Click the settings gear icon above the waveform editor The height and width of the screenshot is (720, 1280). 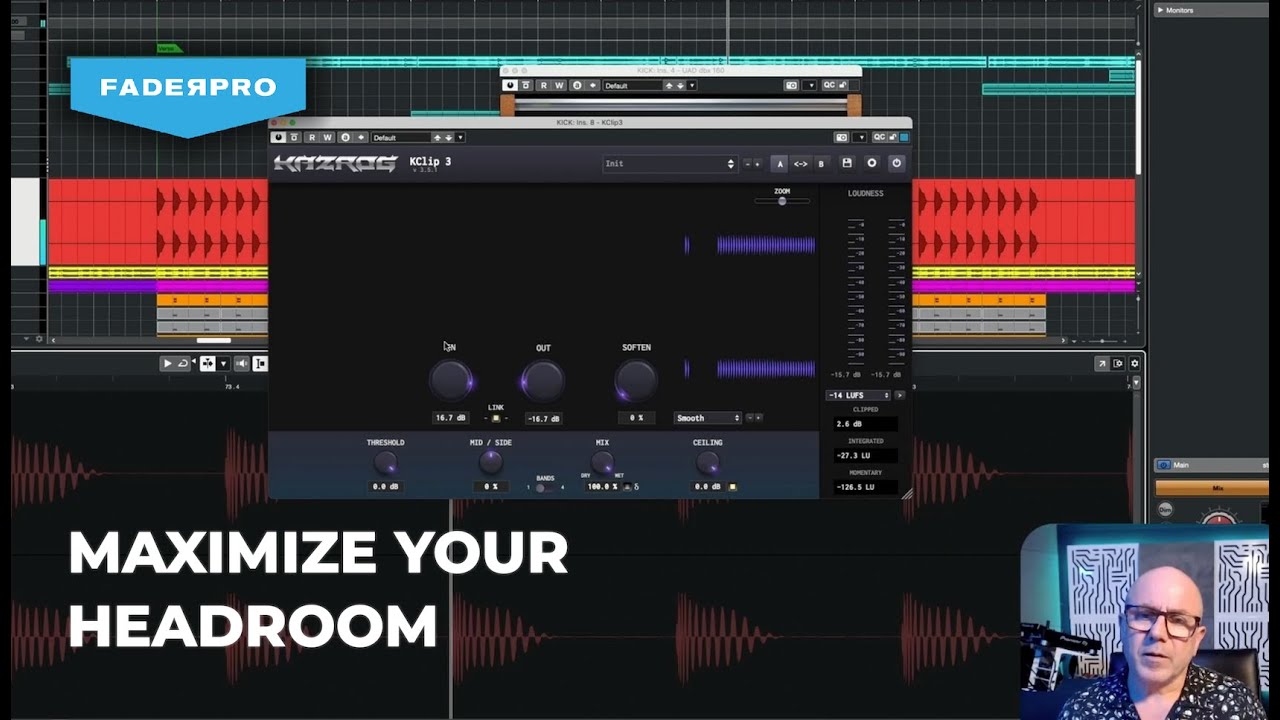(1134, 364)
